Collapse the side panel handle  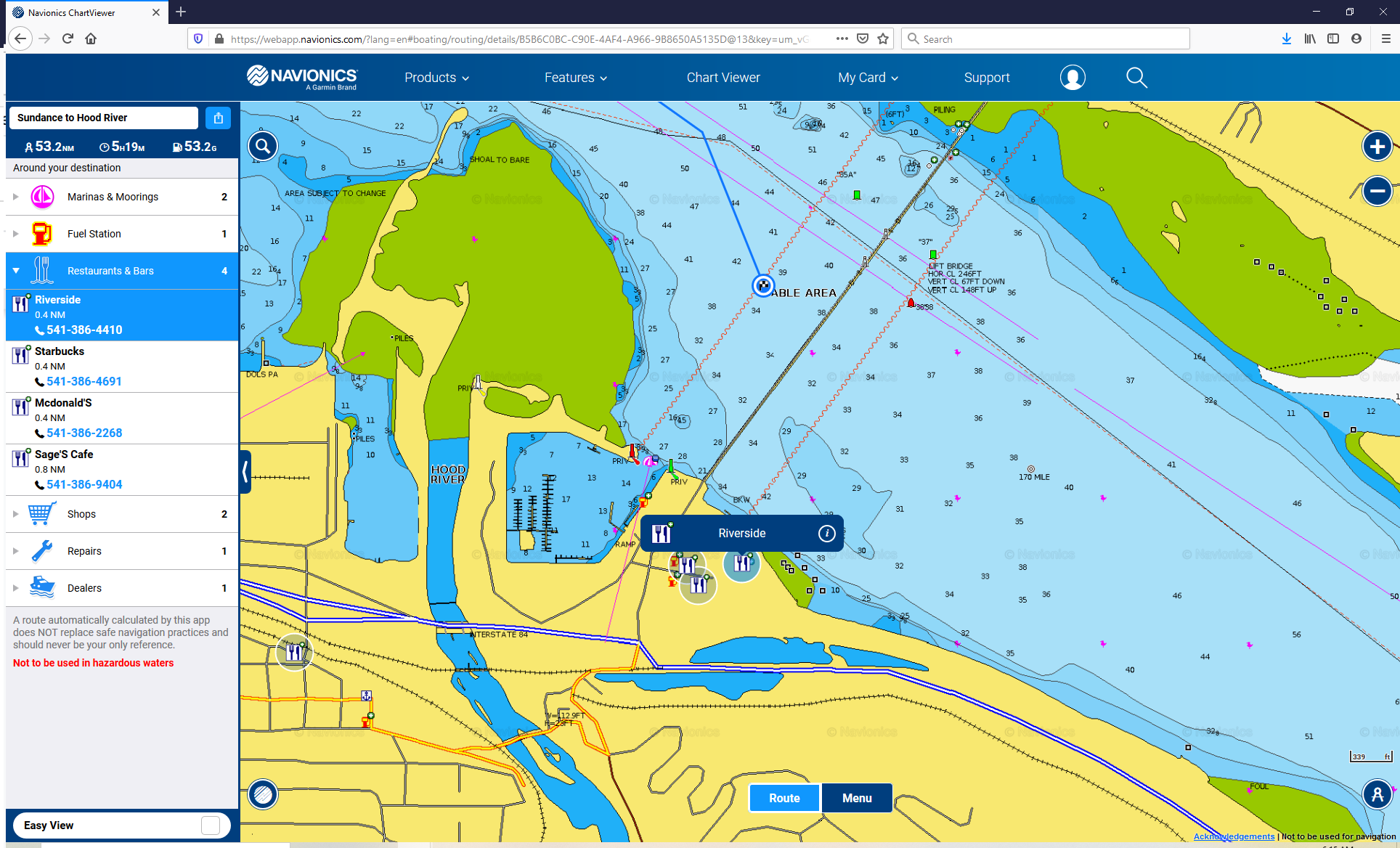(x=245, y=472)
